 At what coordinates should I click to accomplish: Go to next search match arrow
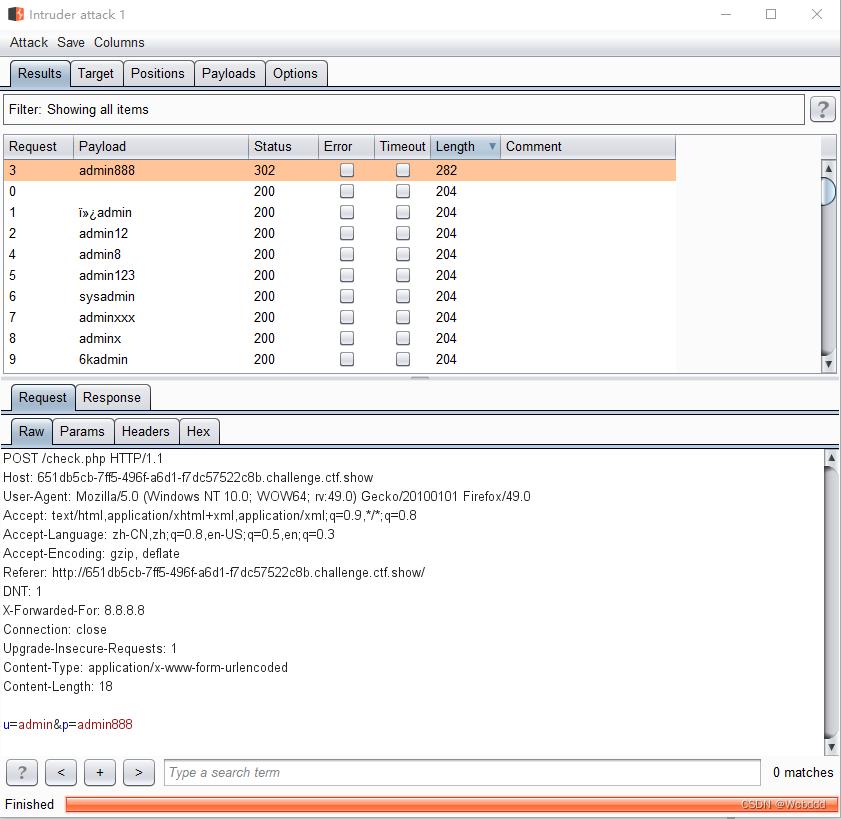(139, 772)
